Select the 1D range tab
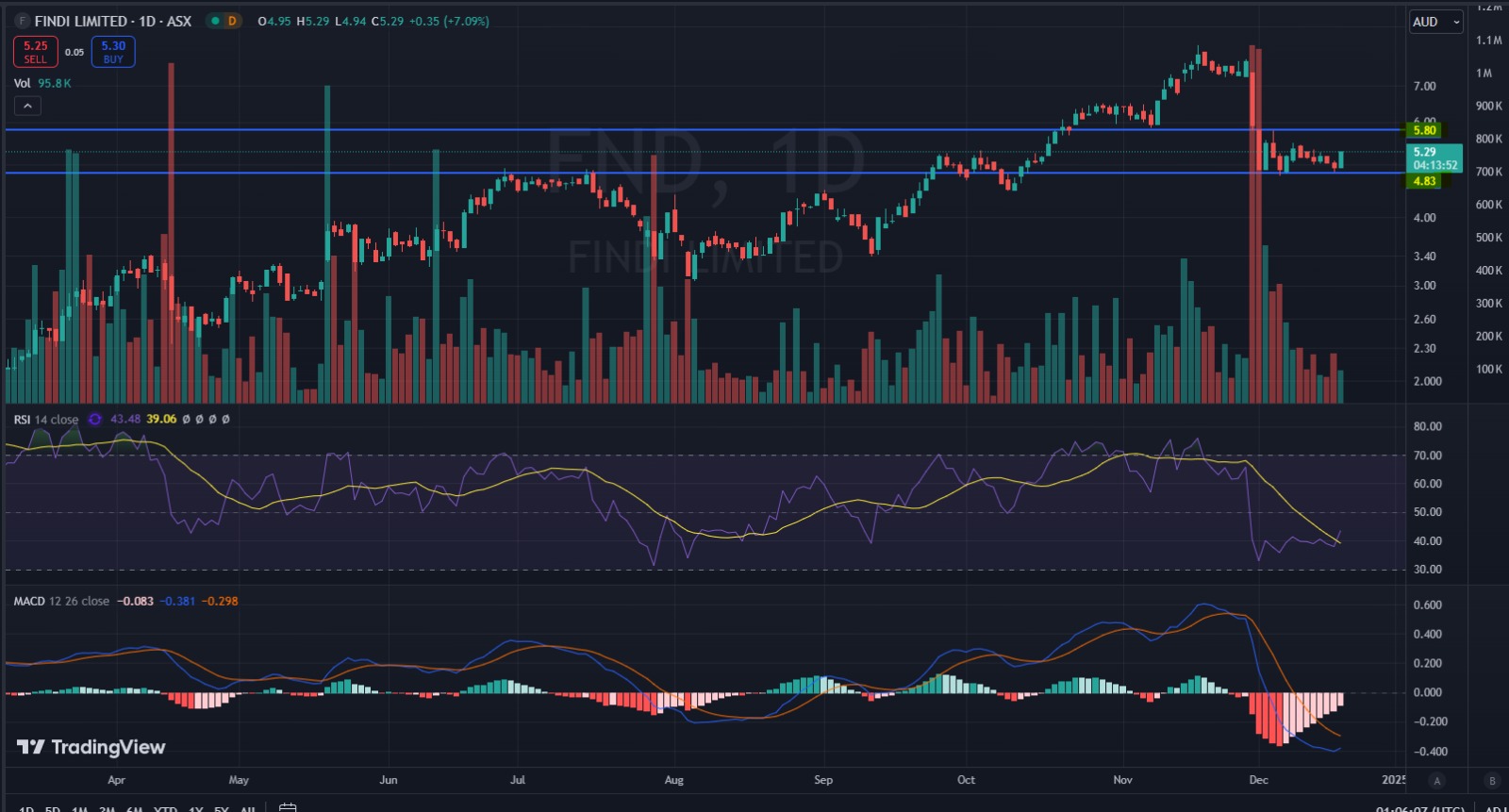 (x=26, y=808)
